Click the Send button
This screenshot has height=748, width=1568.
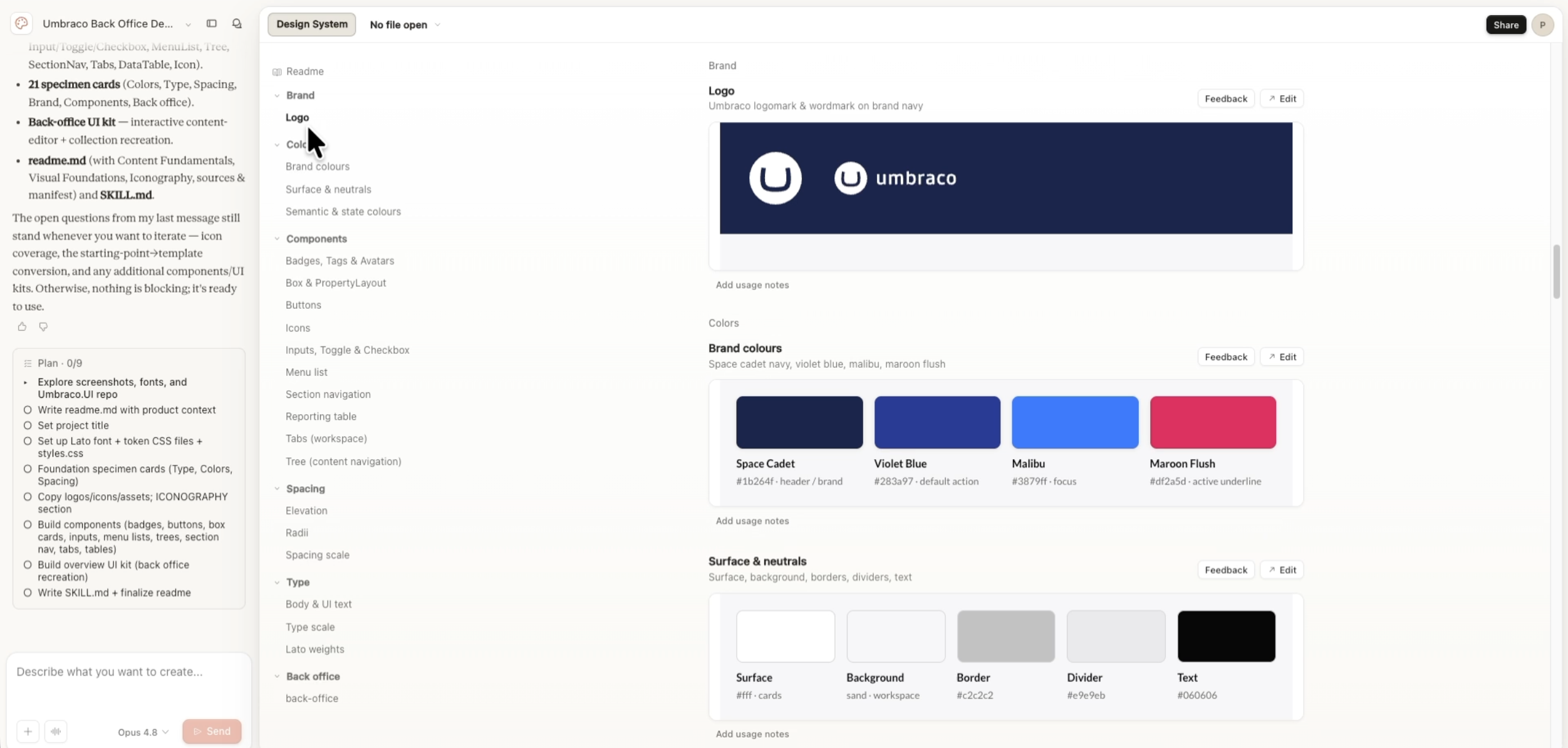pos(212,731)
